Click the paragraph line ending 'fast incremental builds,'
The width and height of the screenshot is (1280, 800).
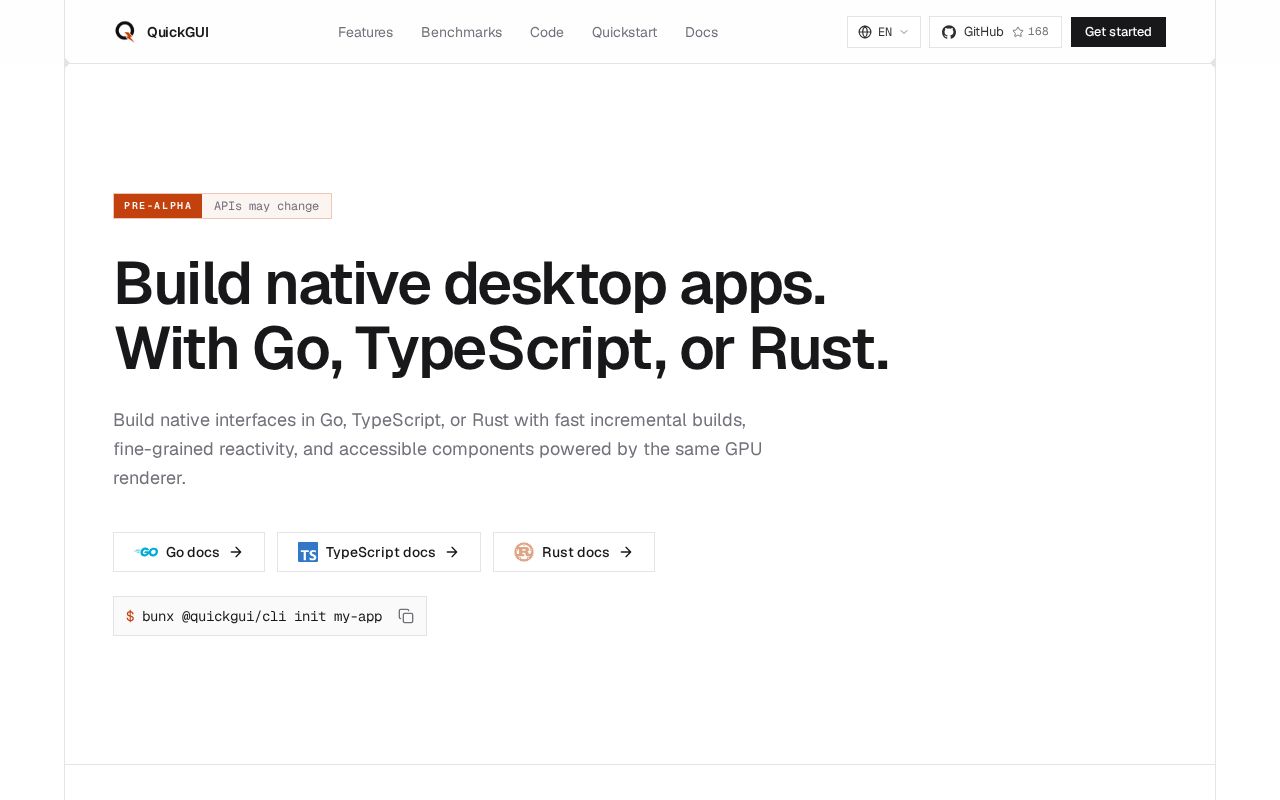430,420
